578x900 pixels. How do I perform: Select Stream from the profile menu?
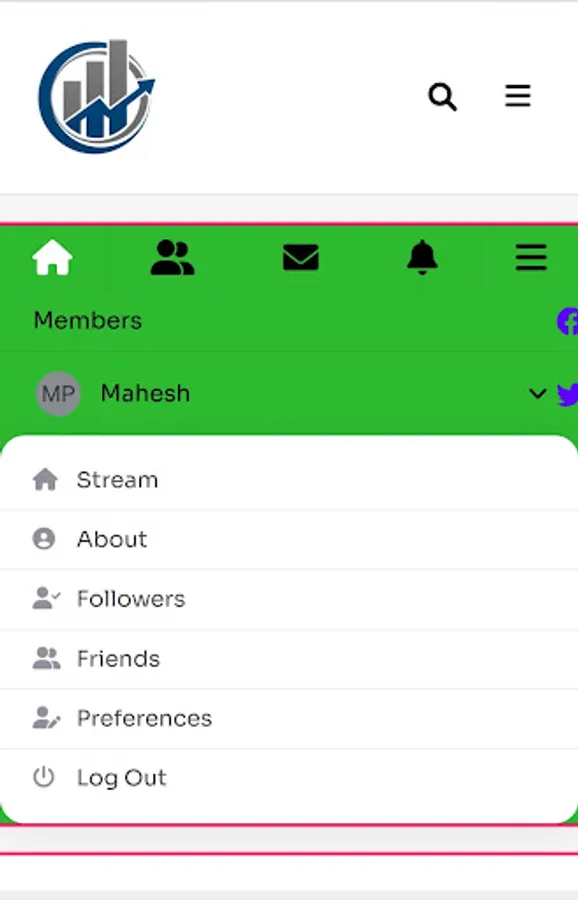tap(289, 480)
